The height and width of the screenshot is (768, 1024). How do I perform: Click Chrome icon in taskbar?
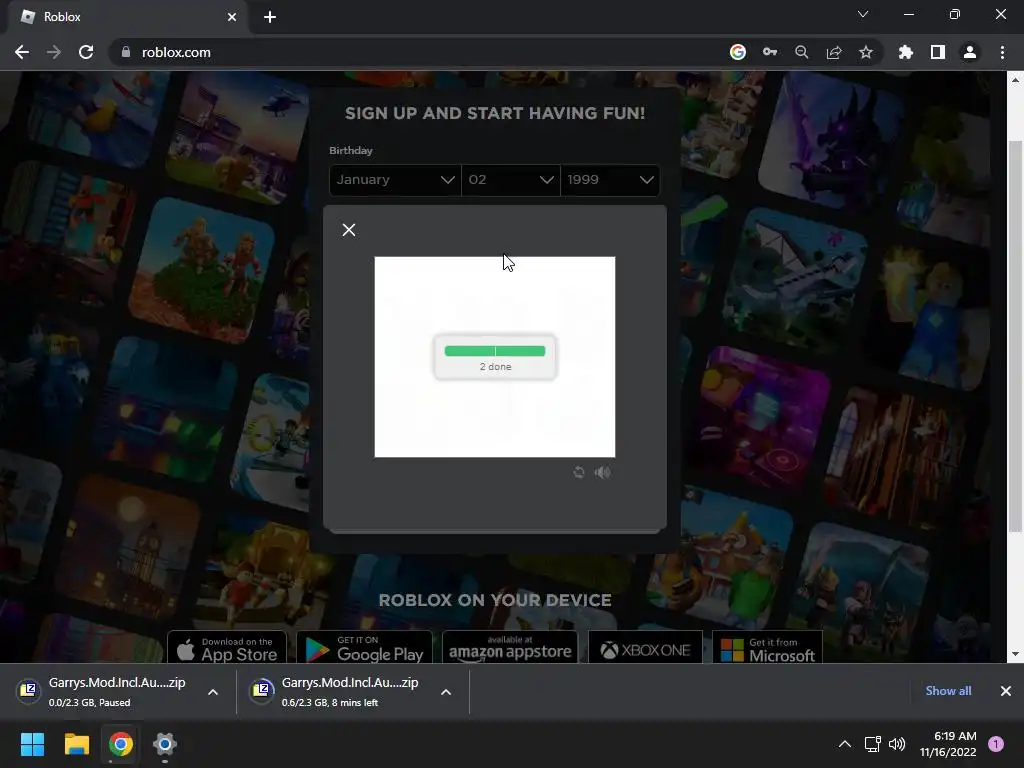[x=121, y=744]
